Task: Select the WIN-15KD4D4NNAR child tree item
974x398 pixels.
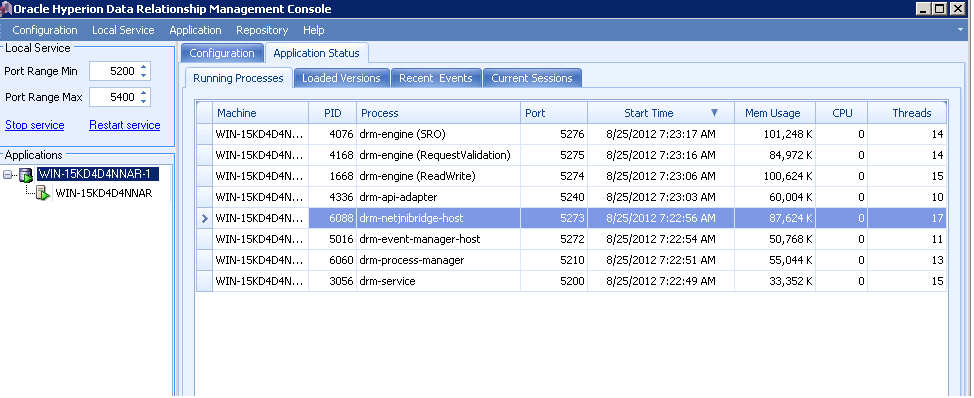Action: tap(104, 193)
